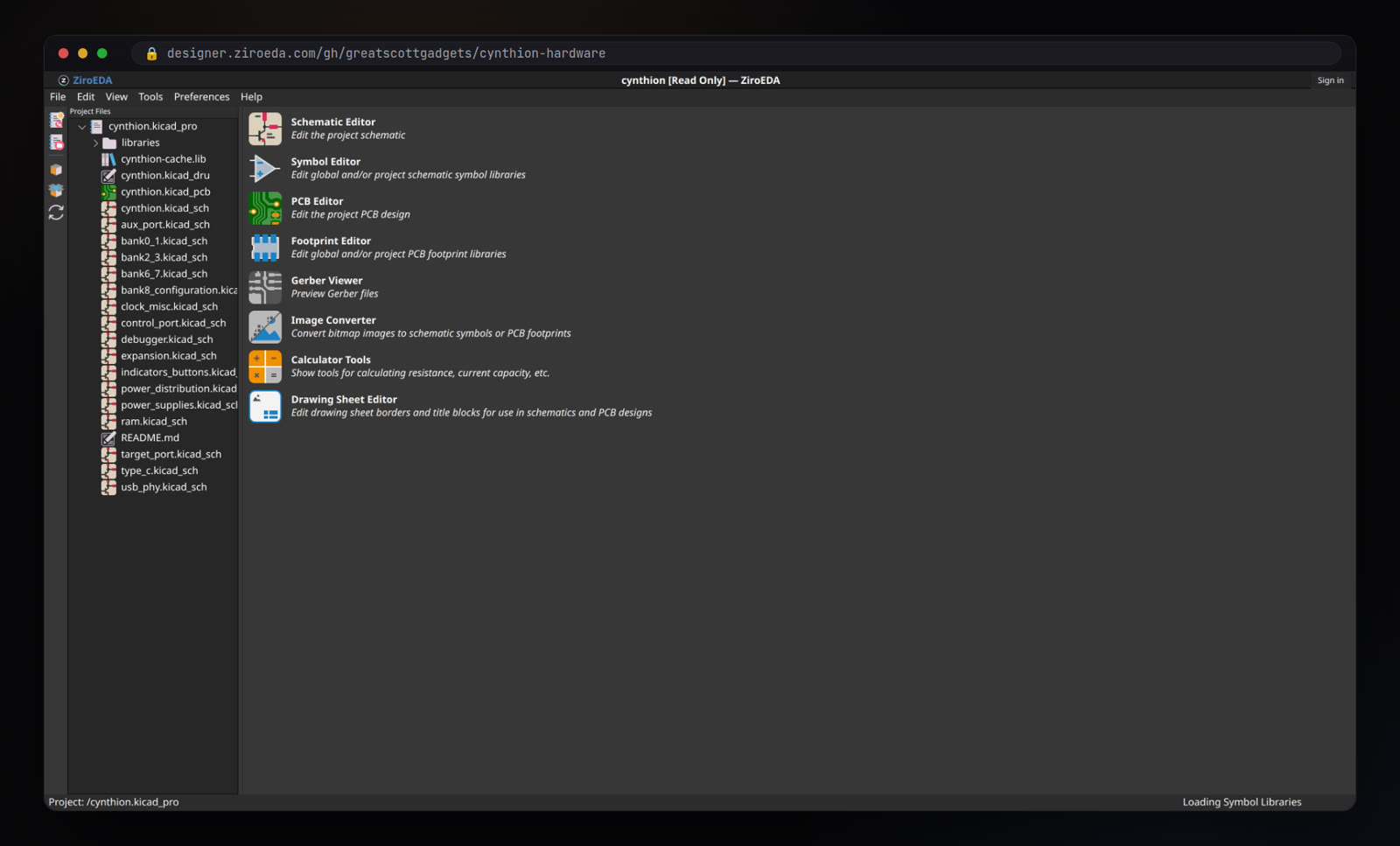Open the Help menu
The height and width of the screenshot is (846, 1400).
251,97
